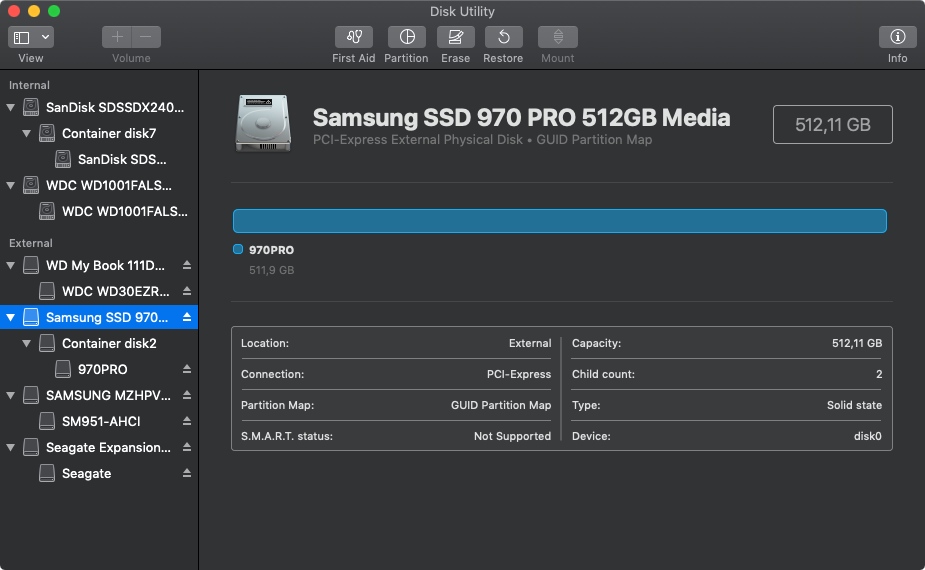Click the Partition Map GUID value

point(501,405)
